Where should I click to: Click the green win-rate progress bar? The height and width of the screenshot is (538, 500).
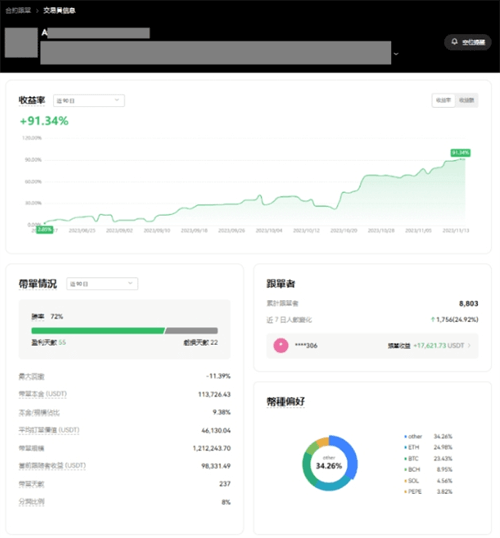[98, 330]
